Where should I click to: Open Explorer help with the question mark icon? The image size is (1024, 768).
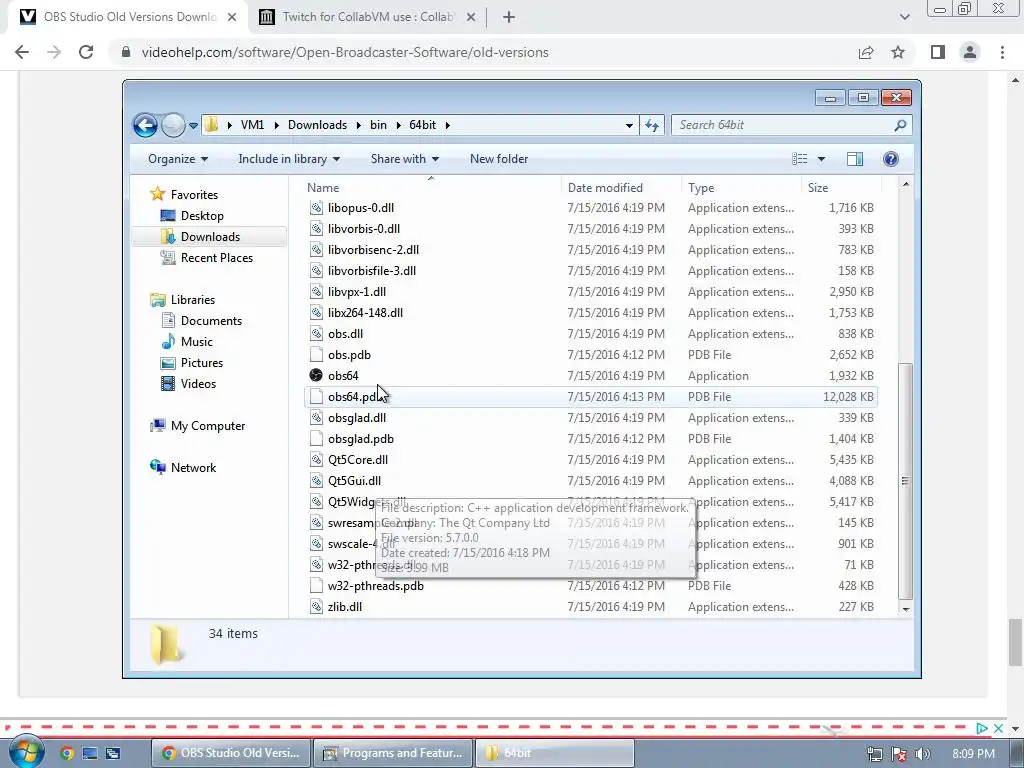click(x=891, y=159)
